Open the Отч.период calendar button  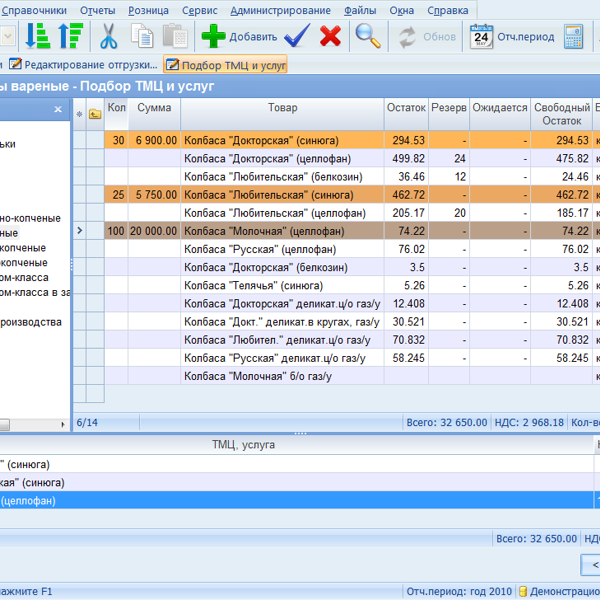(513, 37)
